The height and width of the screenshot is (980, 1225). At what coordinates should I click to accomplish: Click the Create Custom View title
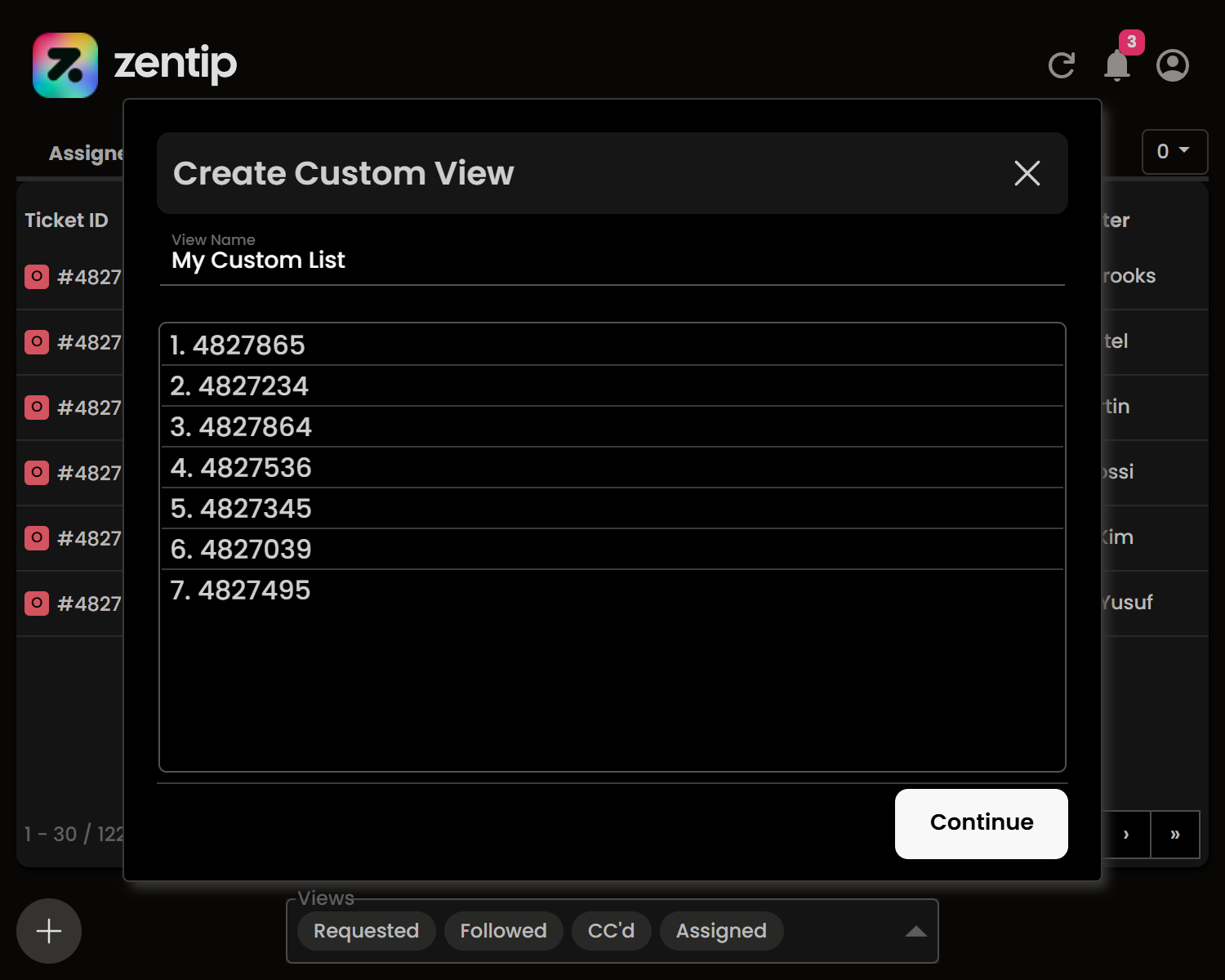[344, 173]
